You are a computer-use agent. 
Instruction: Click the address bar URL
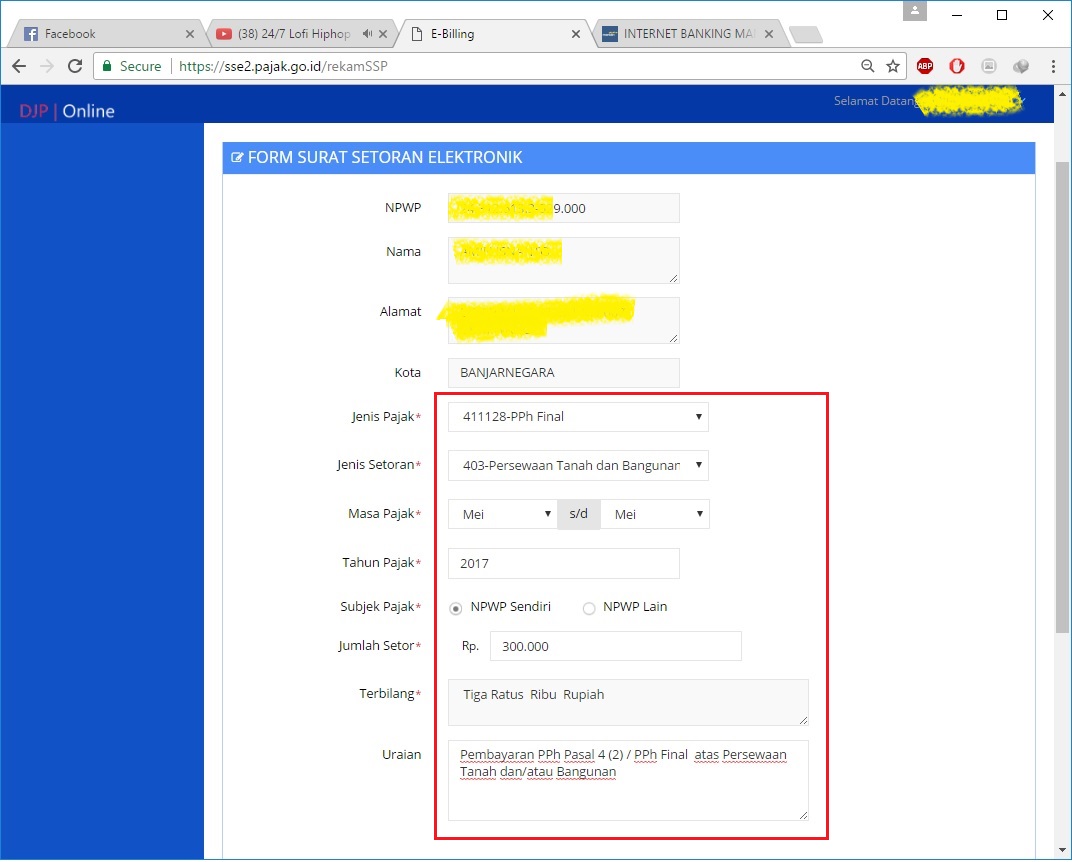283,66
